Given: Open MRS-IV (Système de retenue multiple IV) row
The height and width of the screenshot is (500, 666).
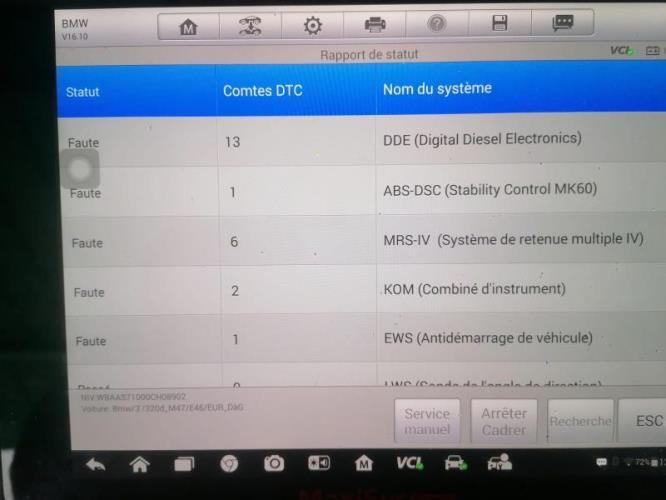Looking at the screenshot, I should click(365, 240).
